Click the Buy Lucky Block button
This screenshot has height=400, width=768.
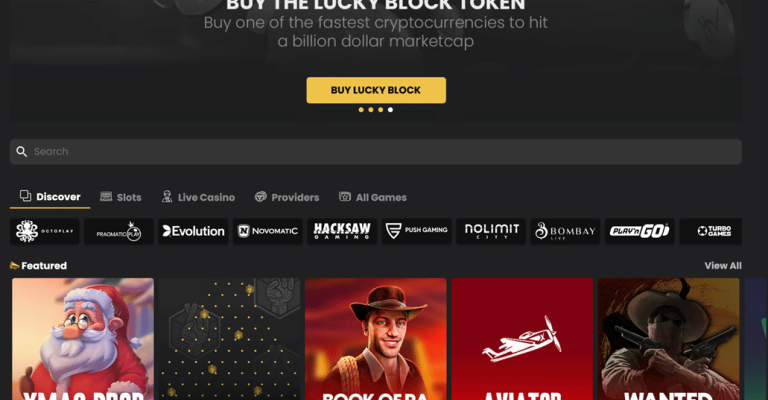(x=376, y=90)
